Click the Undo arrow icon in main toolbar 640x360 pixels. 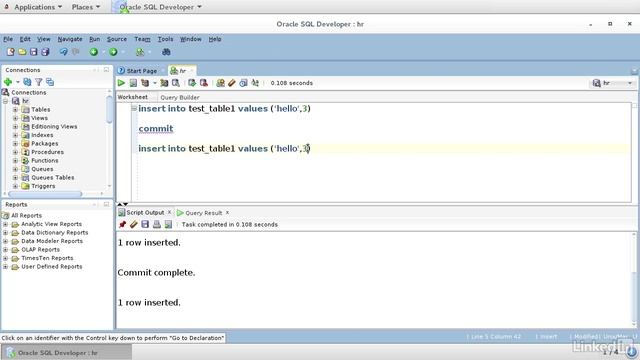click(x=63, y=52)
